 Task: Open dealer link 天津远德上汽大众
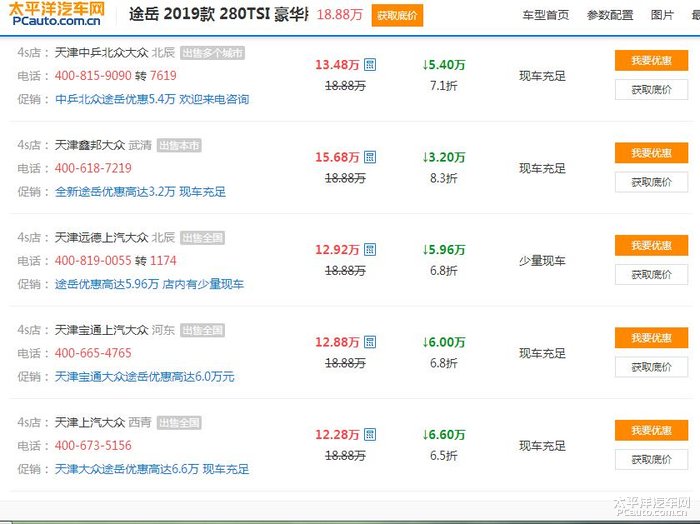(101, 237)
